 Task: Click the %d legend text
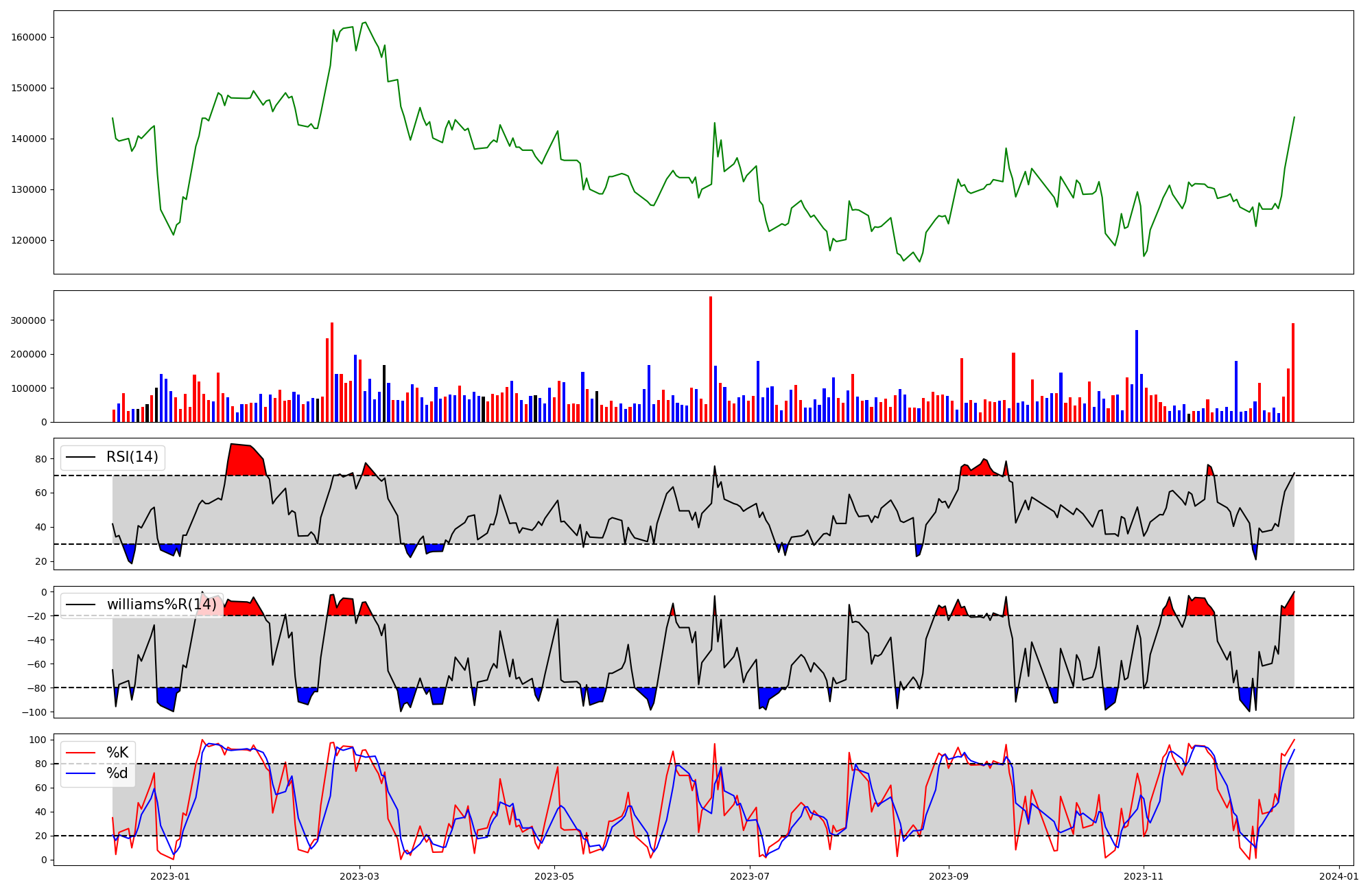pyautogui.click(x=117, y=773)
